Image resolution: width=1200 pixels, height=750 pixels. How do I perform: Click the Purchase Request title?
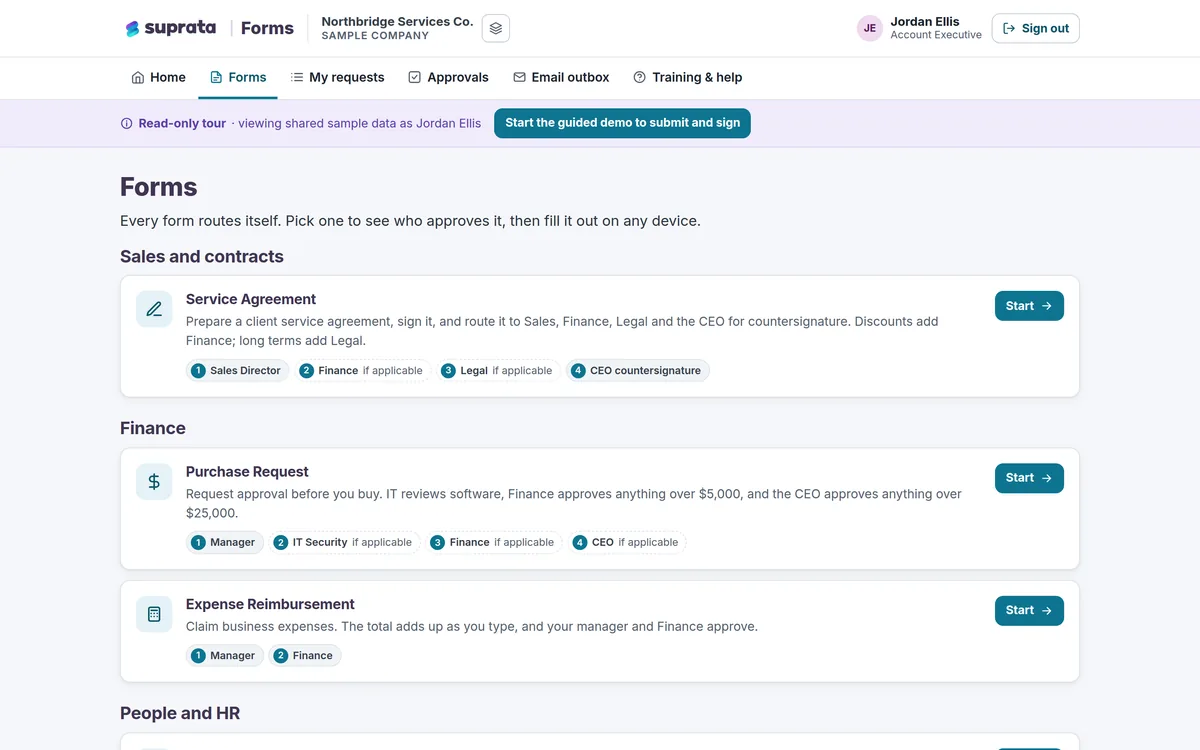247,472
